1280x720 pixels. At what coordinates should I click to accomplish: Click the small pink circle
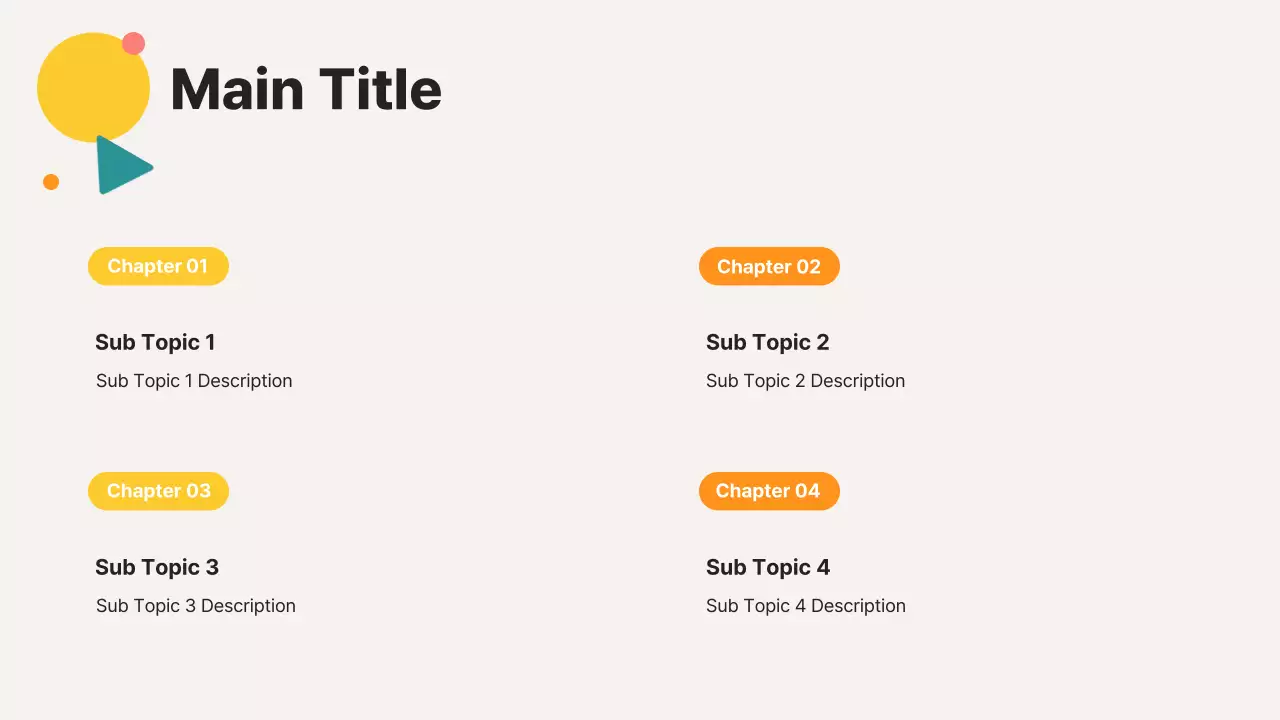(x=133, y=44)
